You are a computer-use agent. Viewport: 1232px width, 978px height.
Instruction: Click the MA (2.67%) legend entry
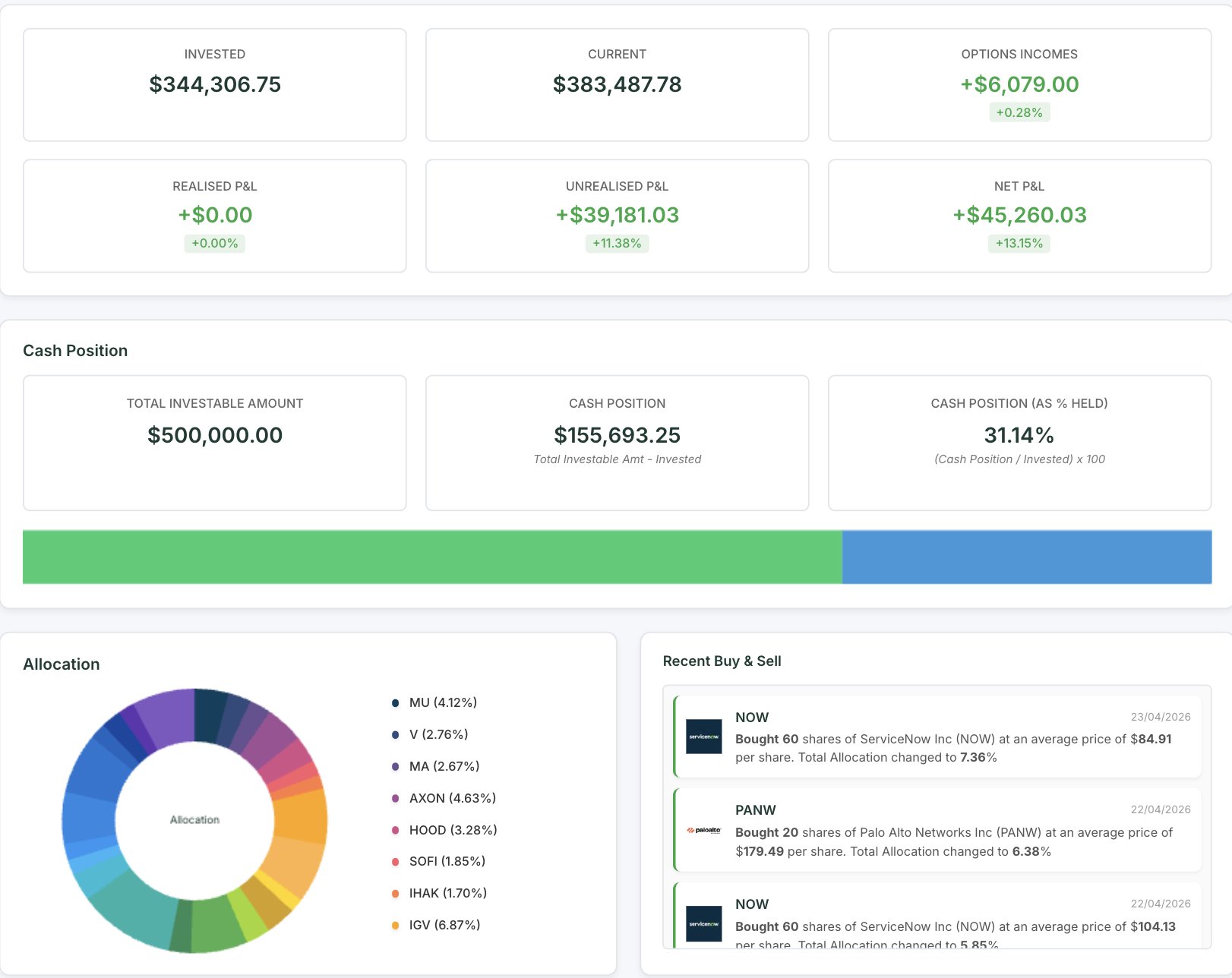point(435,766)
